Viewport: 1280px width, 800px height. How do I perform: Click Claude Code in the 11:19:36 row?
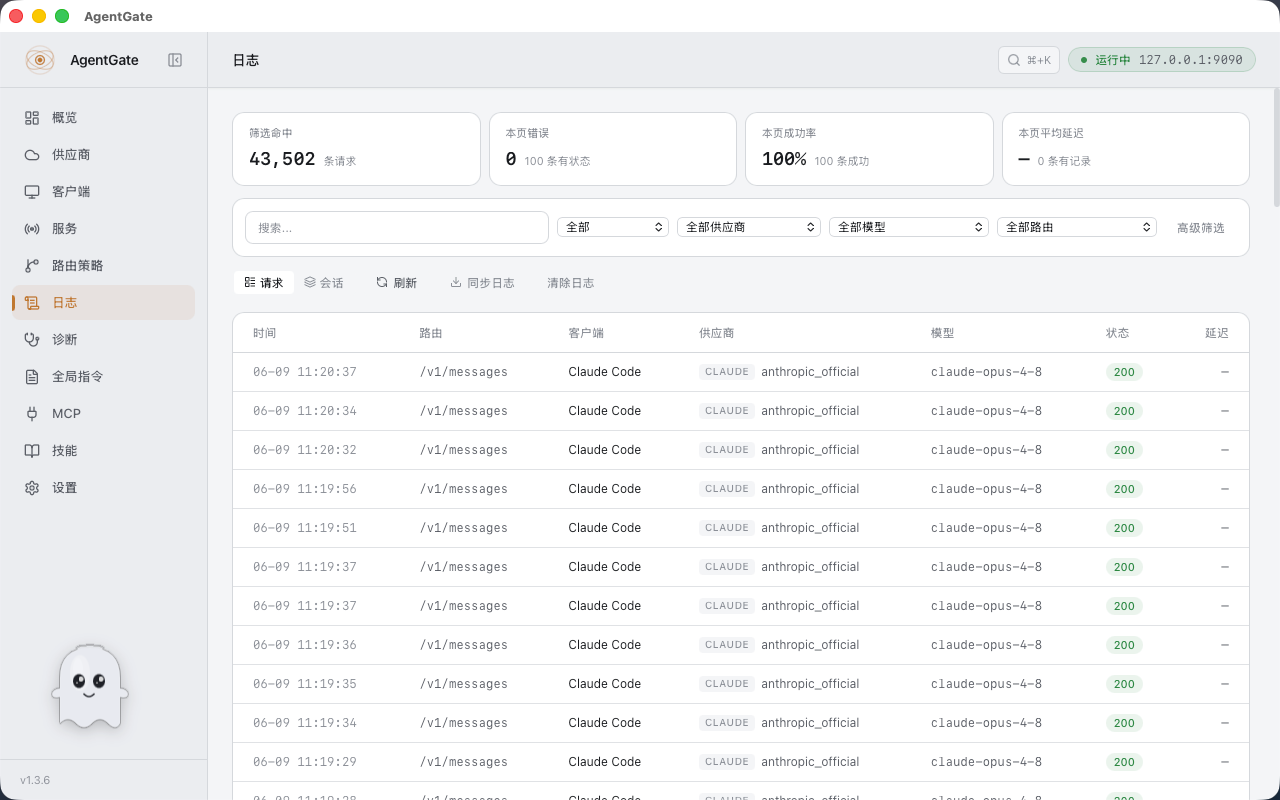coord(604,645)
